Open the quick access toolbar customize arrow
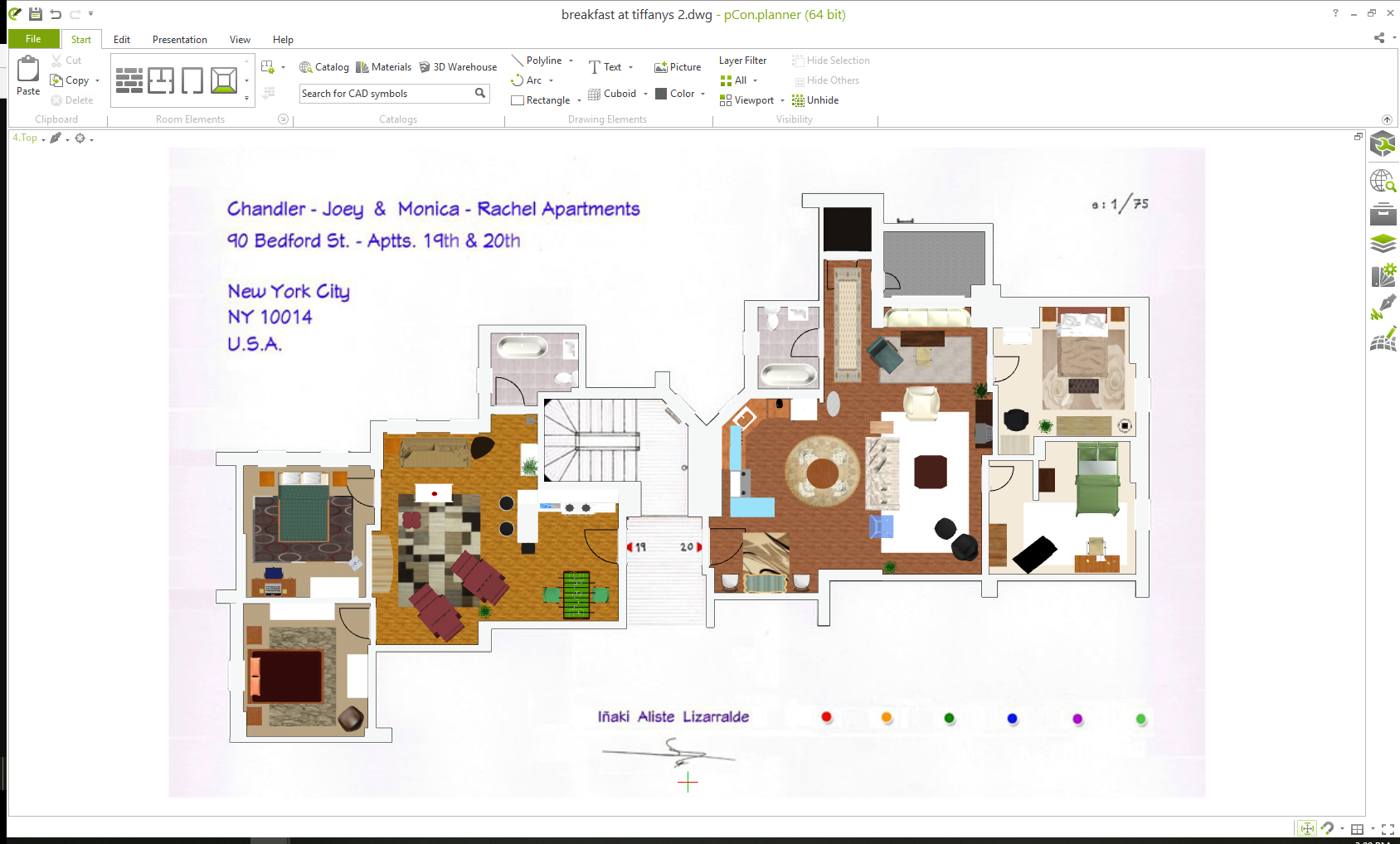 91,13
